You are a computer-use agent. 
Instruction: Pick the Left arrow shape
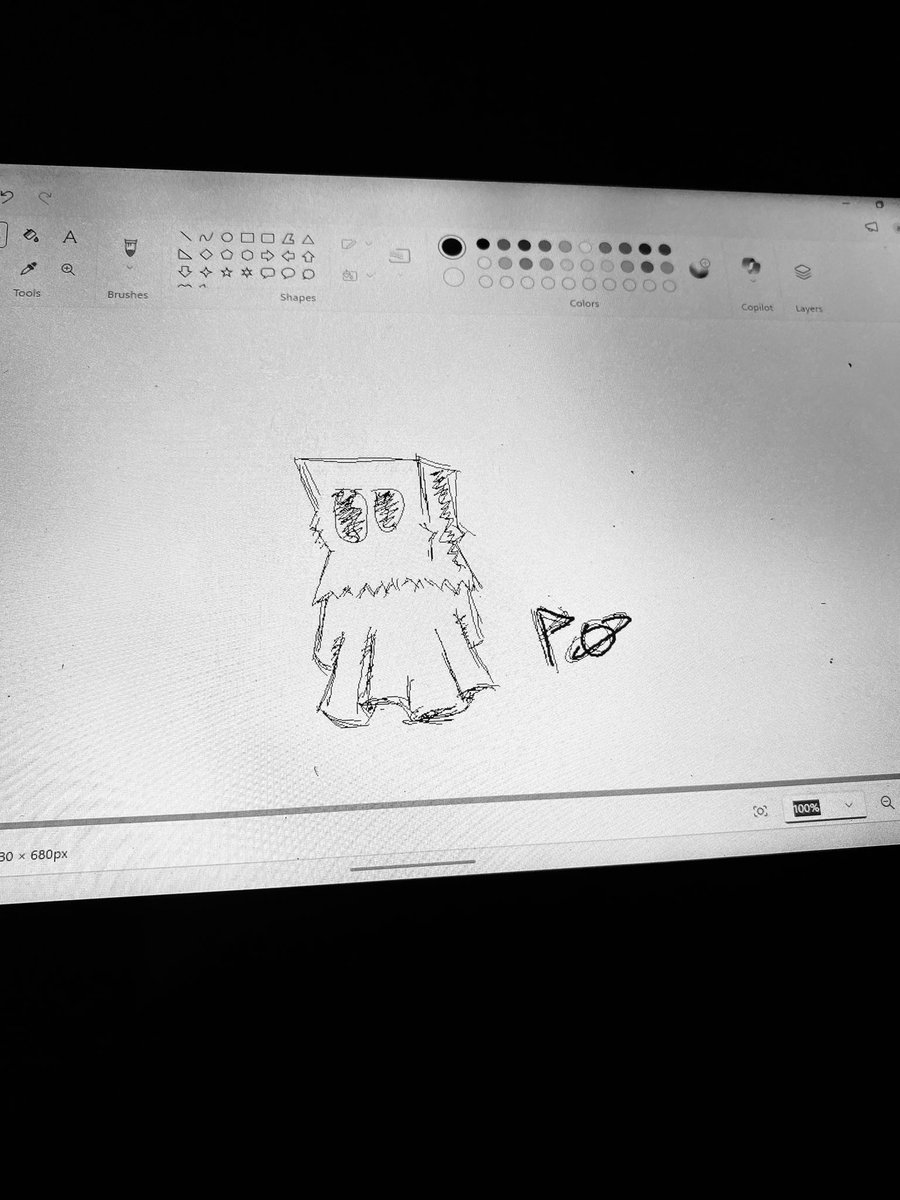(x=288, y=256)
